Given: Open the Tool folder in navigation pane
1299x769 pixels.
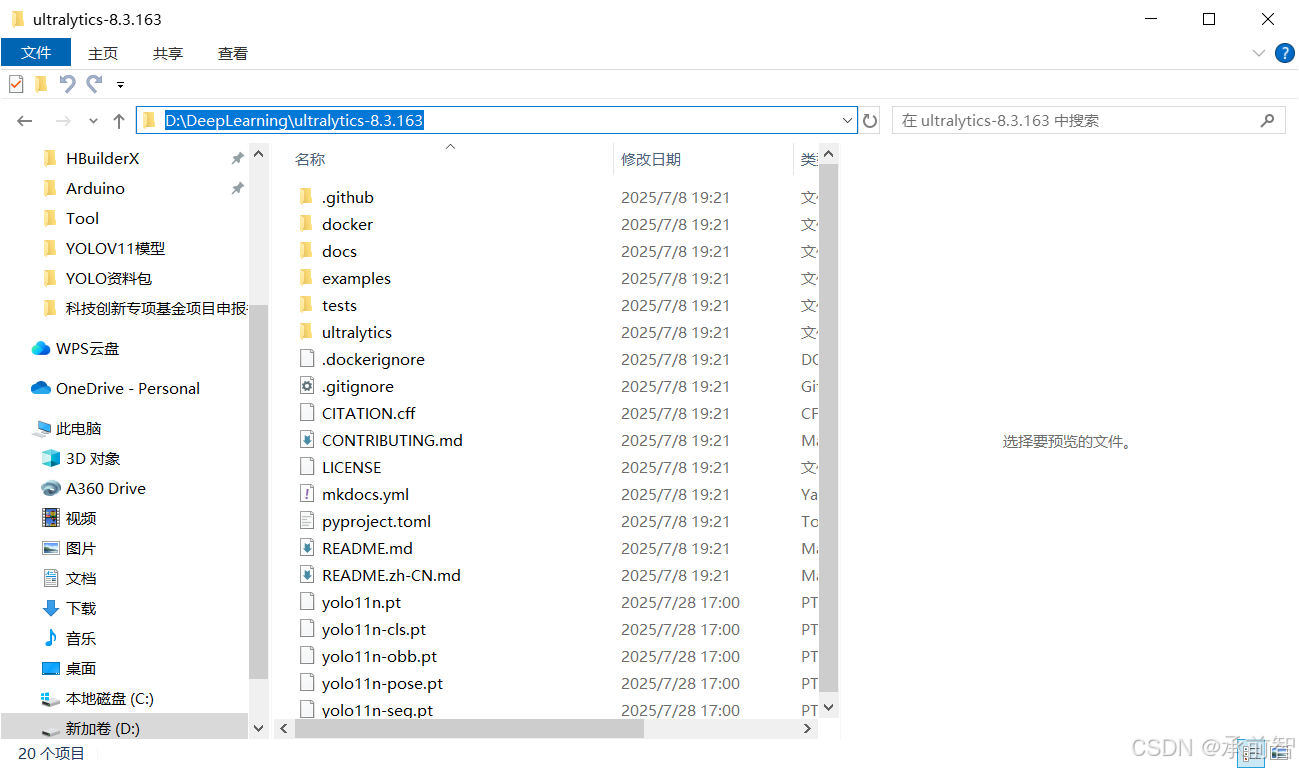Looking at the screenshot, I should point(82,218).
